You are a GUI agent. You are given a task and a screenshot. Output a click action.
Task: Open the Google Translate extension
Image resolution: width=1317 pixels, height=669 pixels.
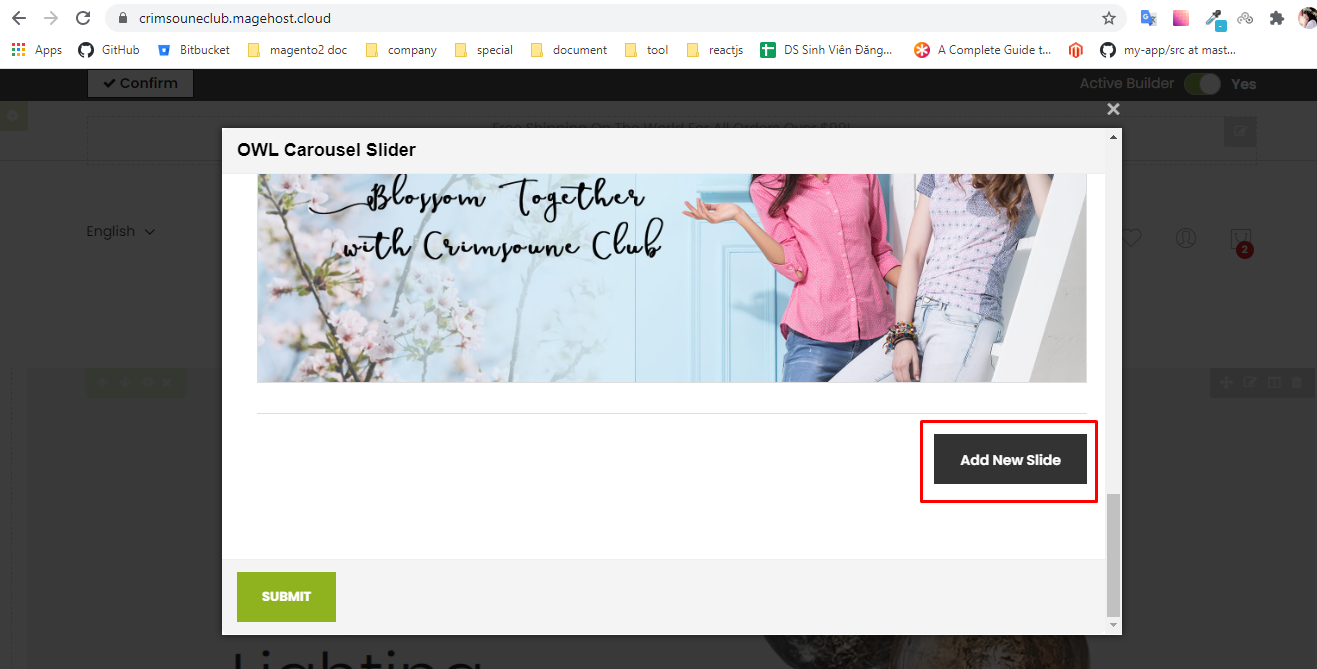click(x=1149, y=18)
